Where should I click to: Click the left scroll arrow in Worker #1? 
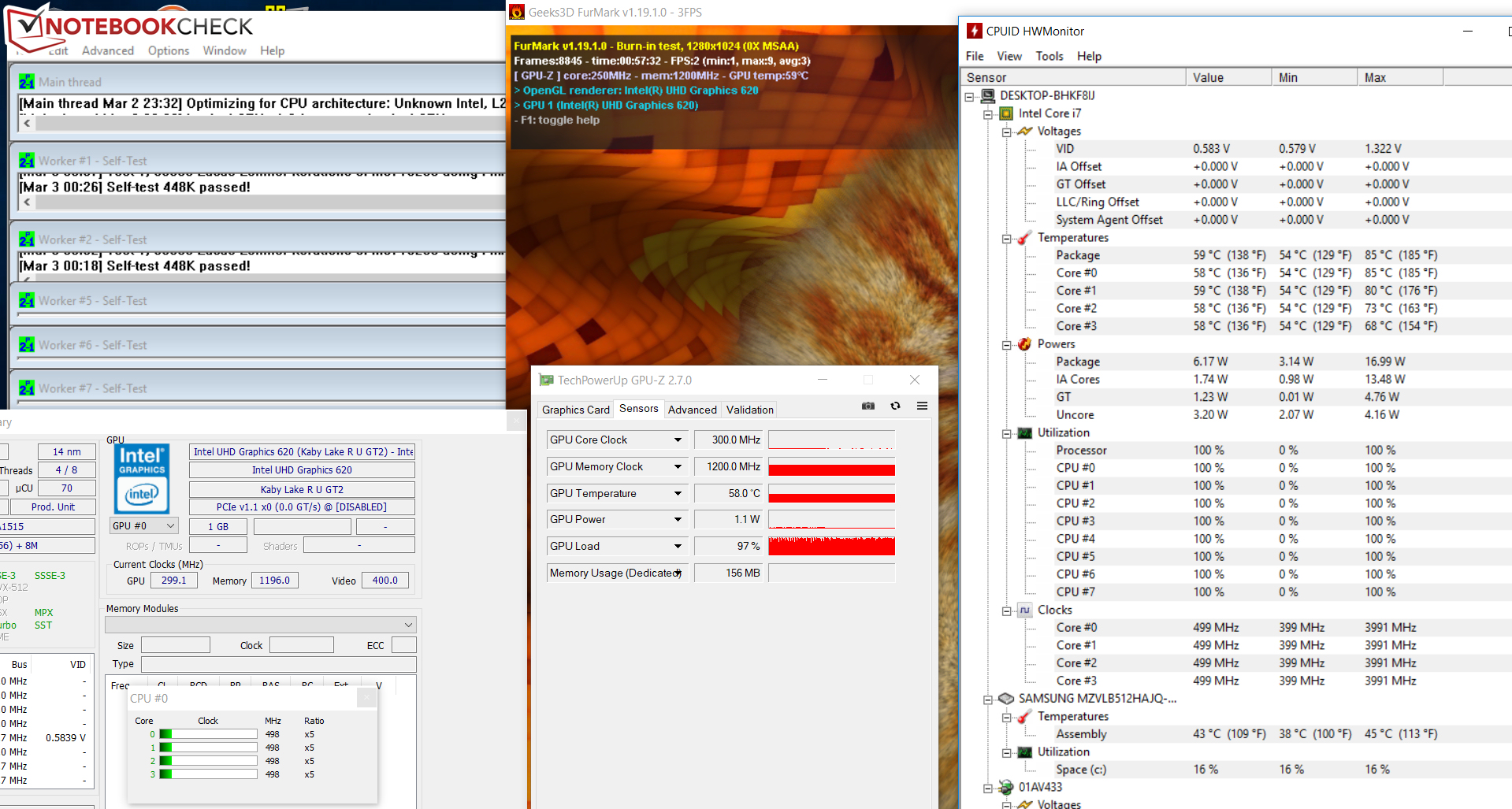coord(27,202)
